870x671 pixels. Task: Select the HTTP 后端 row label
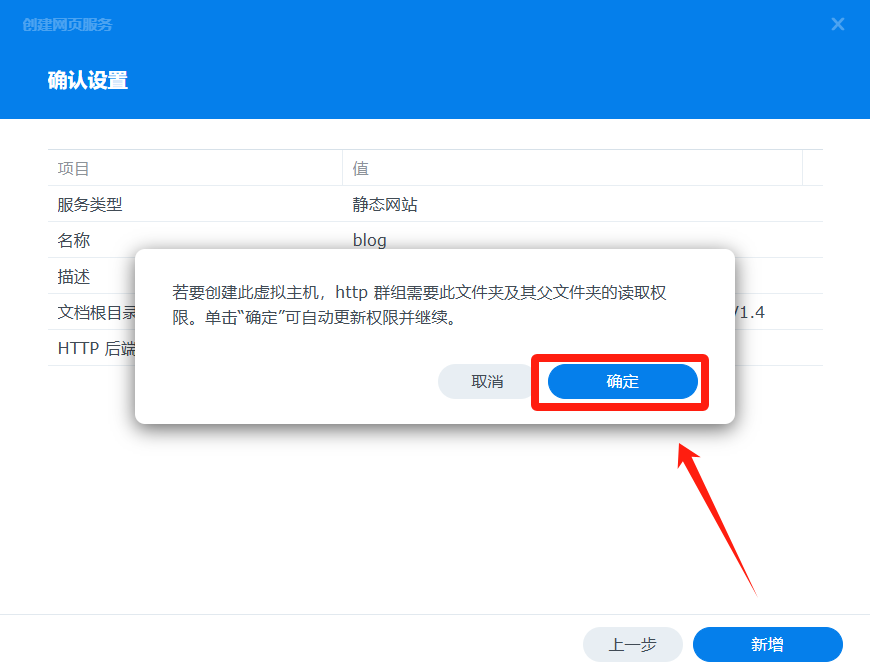point(97,349)
